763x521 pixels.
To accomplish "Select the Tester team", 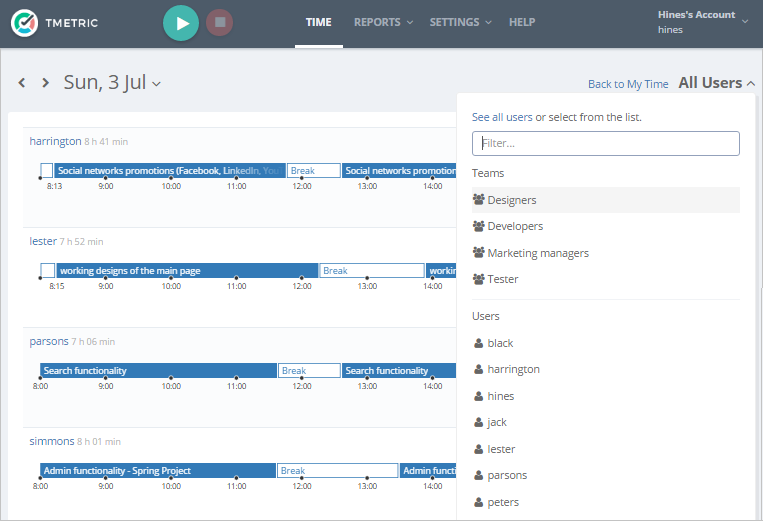I will (606, 279).
